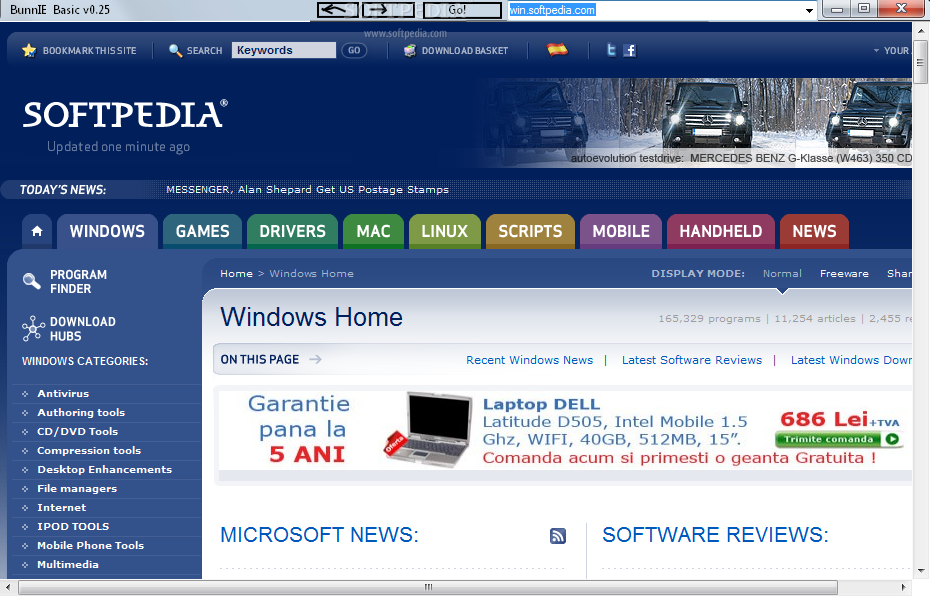Image resolution: width=930 pixels, height=597 pixels.
Task: Select the LINUX tab
Action: coord(445,231)
